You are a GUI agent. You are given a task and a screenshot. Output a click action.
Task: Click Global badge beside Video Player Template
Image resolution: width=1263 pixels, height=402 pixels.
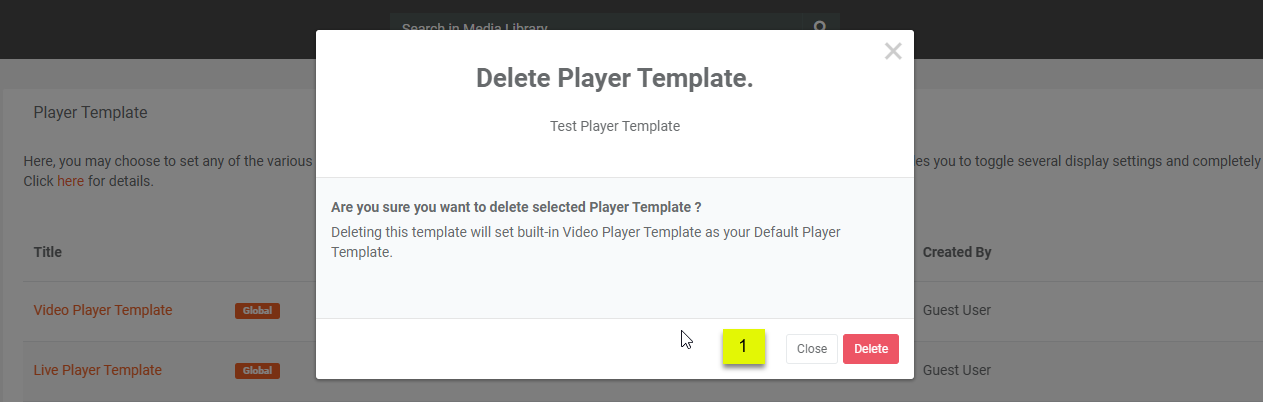point(257,311)
